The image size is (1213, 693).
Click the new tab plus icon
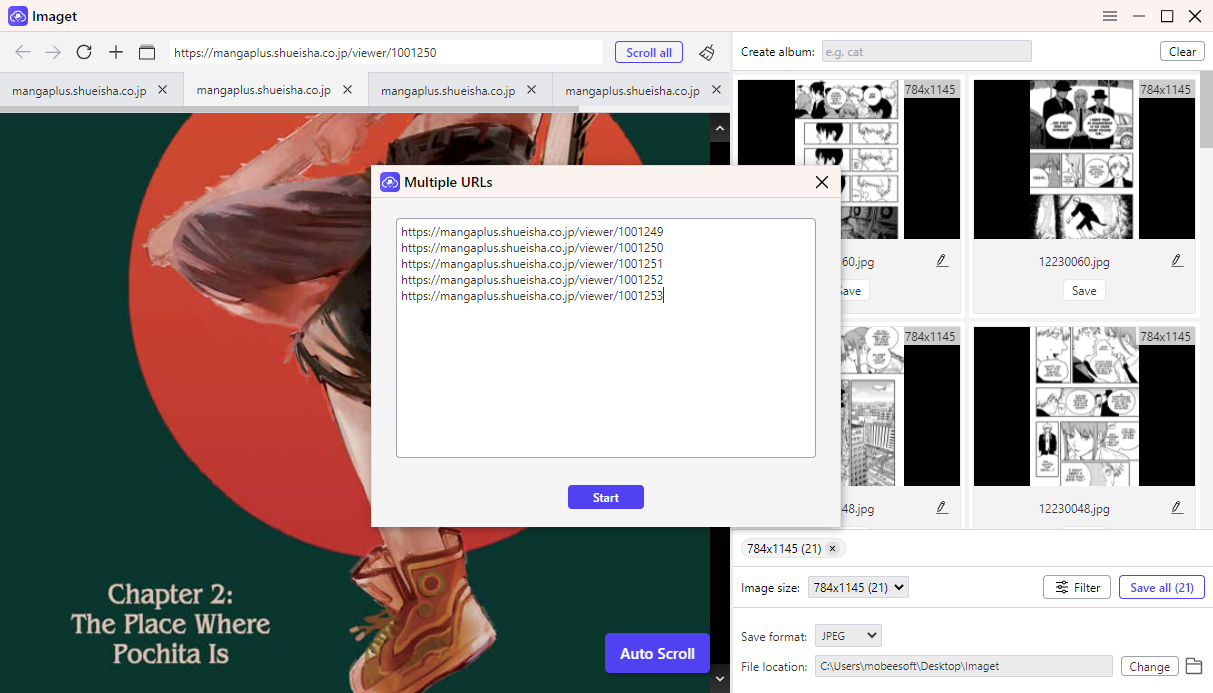[x=116, y=52]
